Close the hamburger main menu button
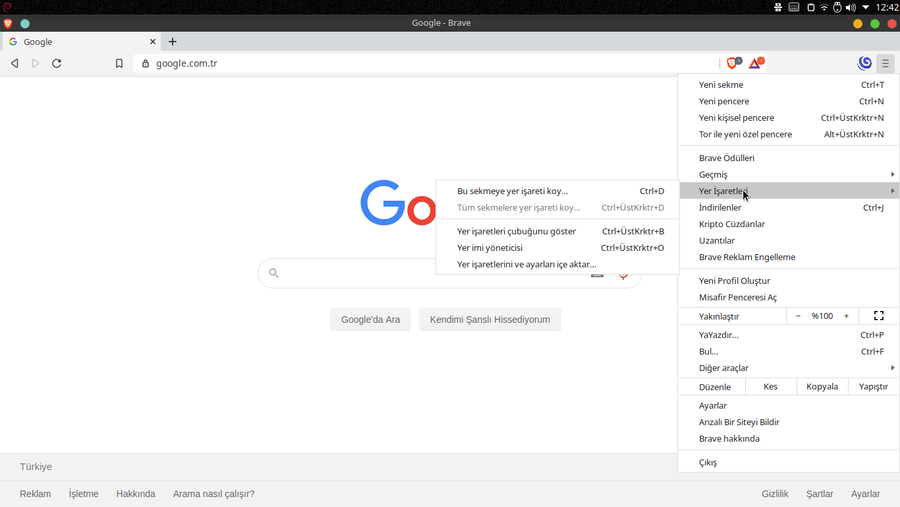 (x=886, y=63)
